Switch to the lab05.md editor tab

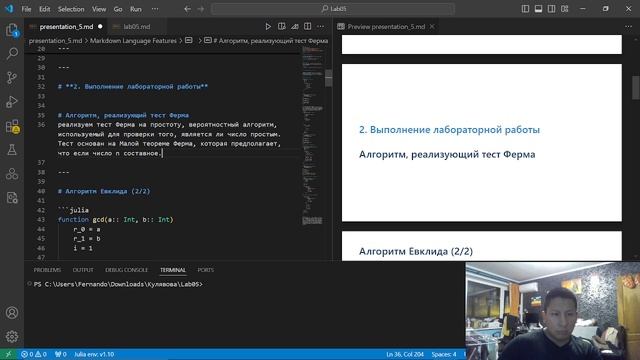tap(137, 27)
